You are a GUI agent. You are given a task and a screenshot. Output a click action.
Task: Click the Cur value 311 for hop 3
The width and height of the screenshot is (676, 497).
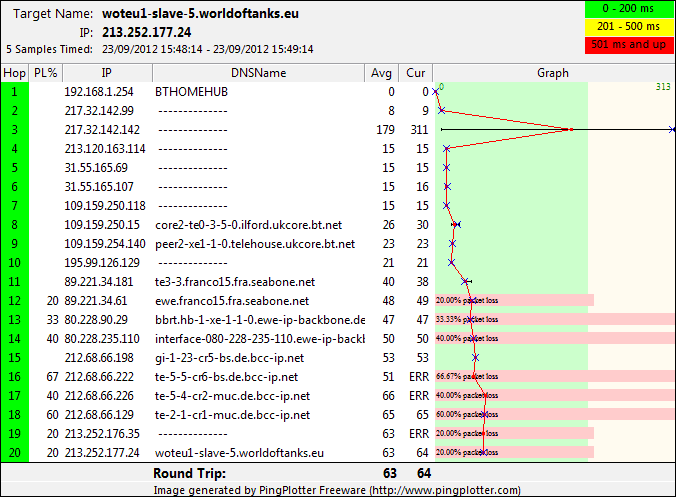pyautogui.click(x=419, y=130)
